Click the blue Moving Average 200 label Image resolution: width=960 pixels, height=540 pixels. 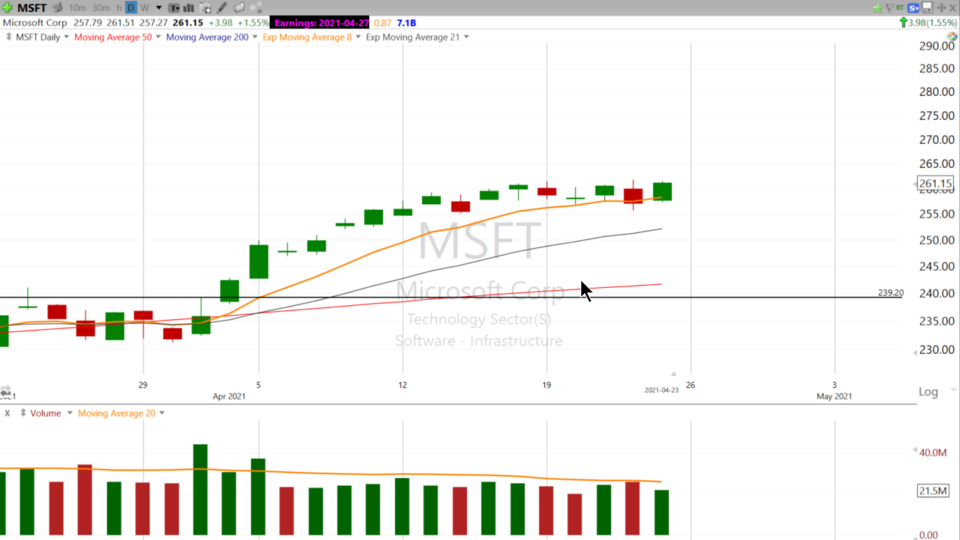pos(208,37)
